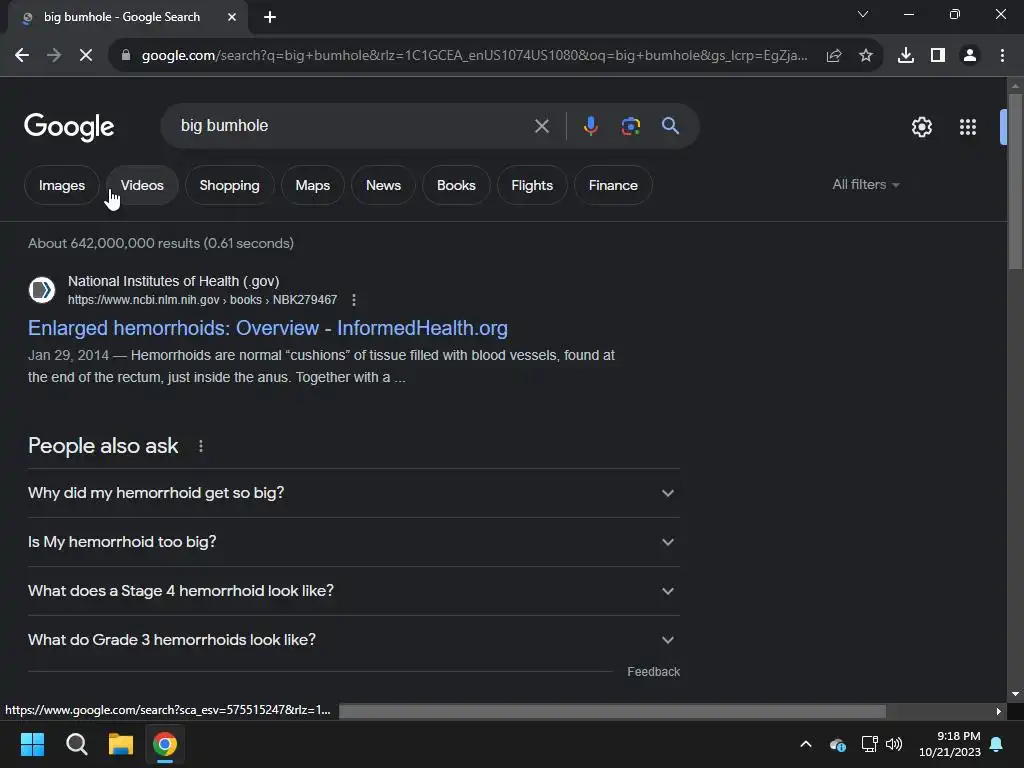Expand 'What does a Stage 4 hemorrhoid look like?'
The height and width of the screenshot is (768, 1024).
(x=353, y=591)
